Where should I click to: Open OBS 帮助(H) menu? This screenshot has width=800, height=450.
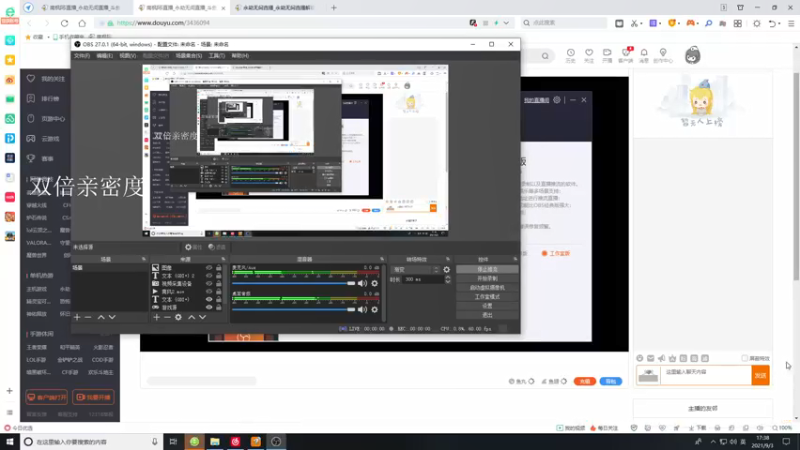pos(240,56)
